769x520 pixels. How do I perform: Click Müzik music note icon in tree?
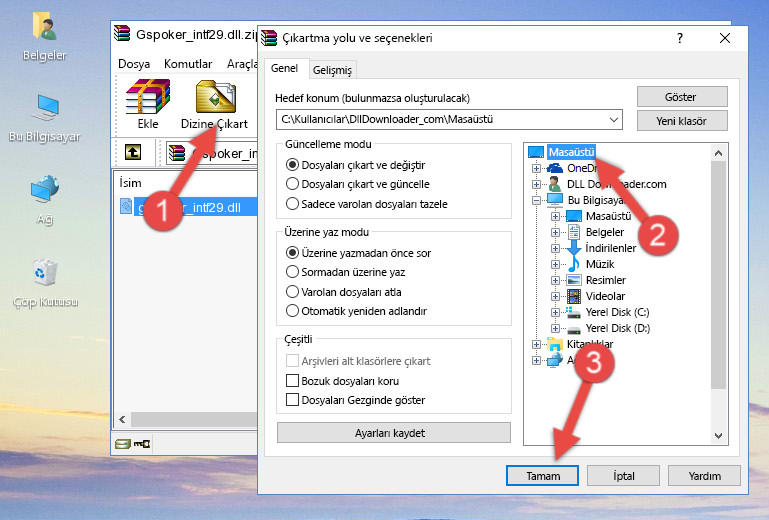pos(573,264)
